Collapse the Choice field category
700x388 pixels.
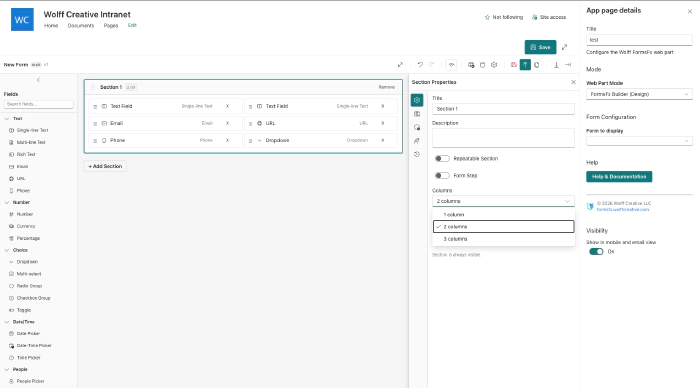click(x=7, y=250)
